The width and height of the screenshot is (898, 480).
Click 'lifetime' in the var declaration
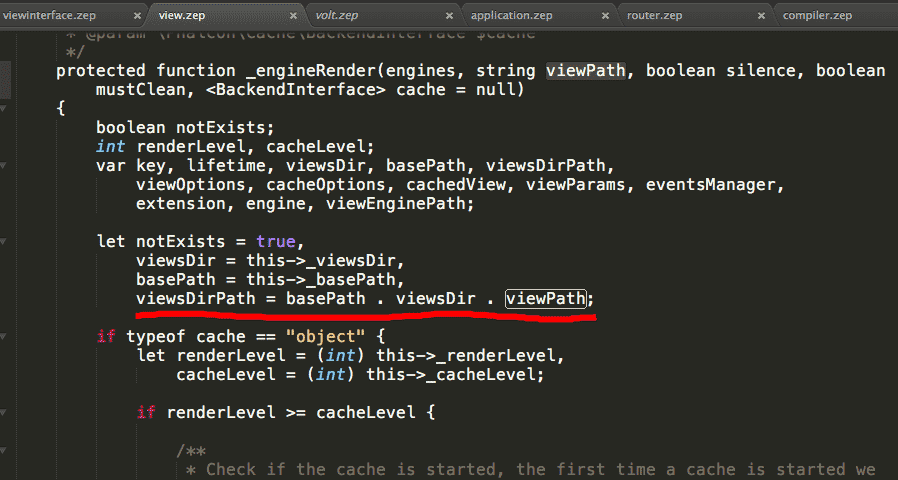click(x=226, y=166)
